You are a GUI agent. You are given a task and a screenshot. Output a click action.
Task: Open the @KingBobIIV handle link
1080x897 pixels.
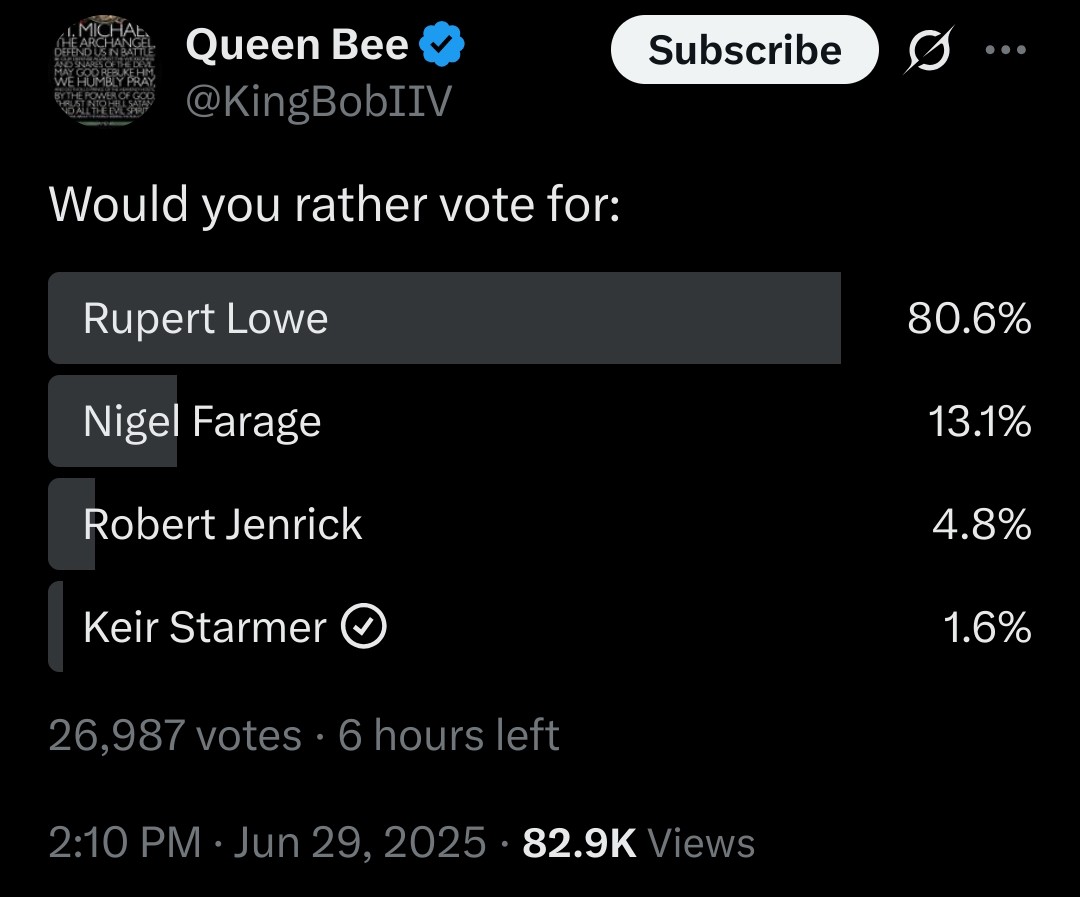(x=318, y=101)
